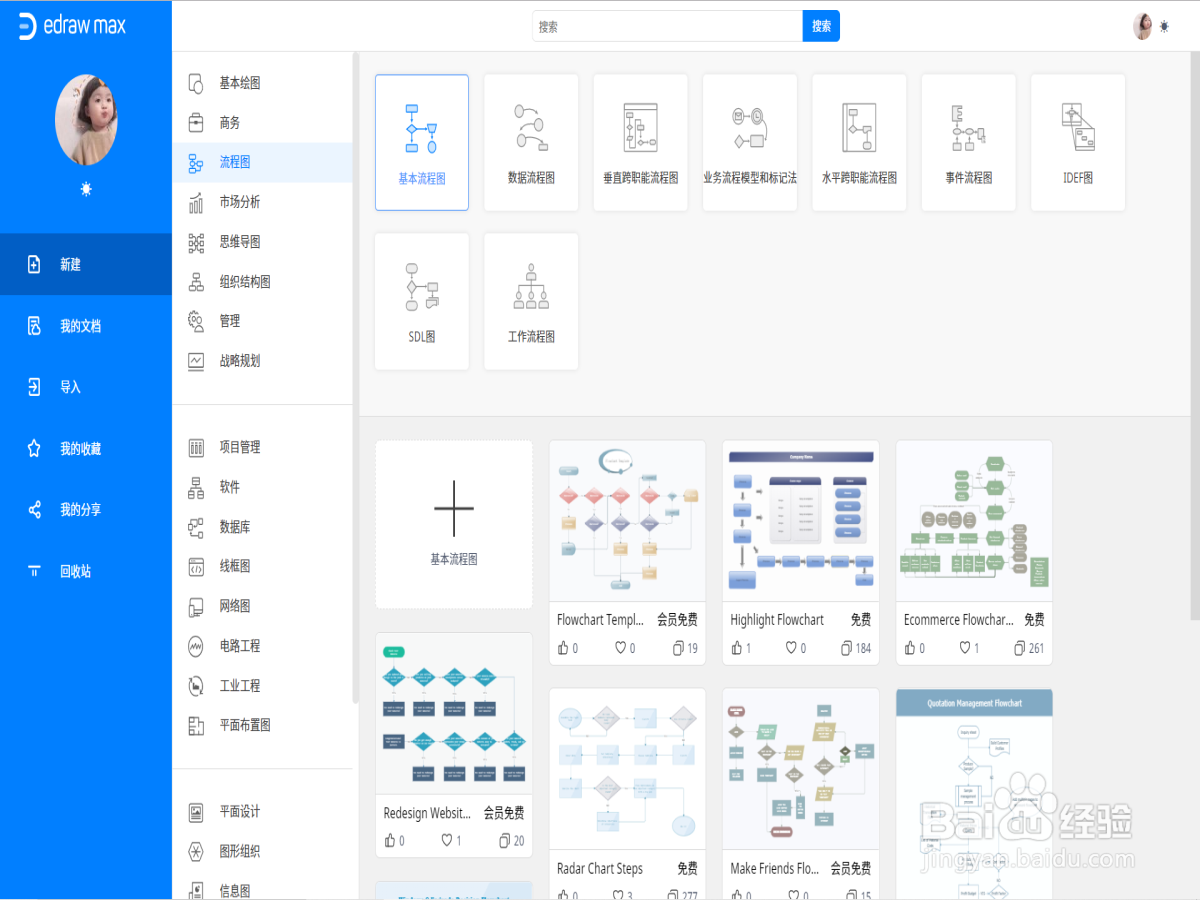Click the blue 搜索 button
Screen dimensions: 1200x900
coord(821,26)
